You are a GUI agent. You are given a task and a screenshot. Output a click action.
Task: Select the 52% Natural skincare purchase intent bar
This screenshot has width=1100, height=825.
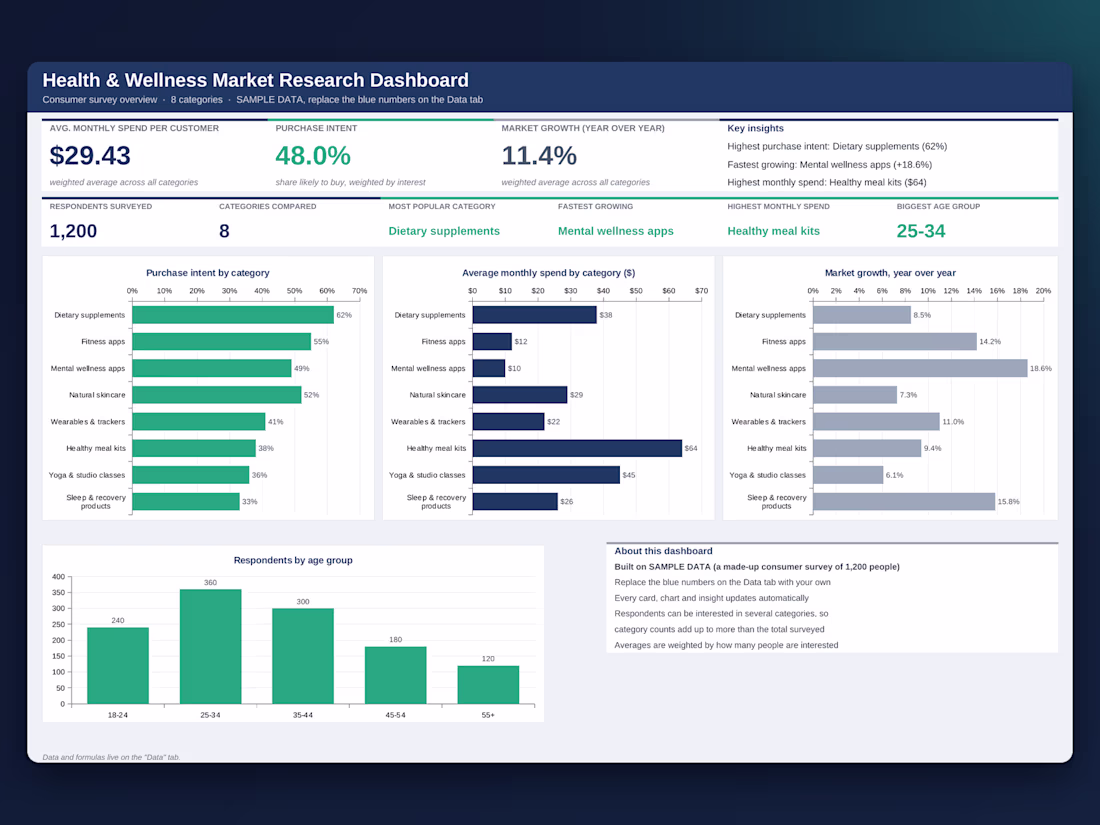tap(217, 395)
